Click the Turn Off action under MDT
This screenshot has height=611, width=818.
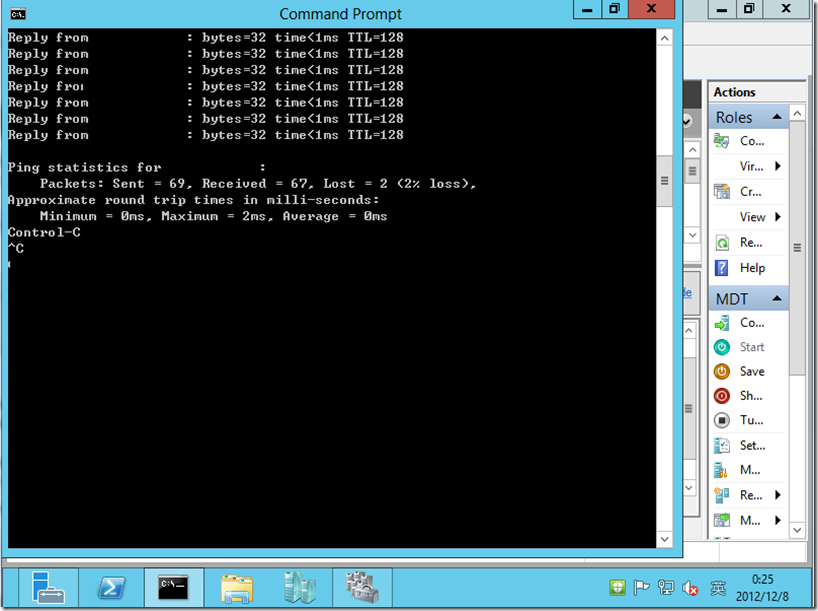[x=750, y=420]
